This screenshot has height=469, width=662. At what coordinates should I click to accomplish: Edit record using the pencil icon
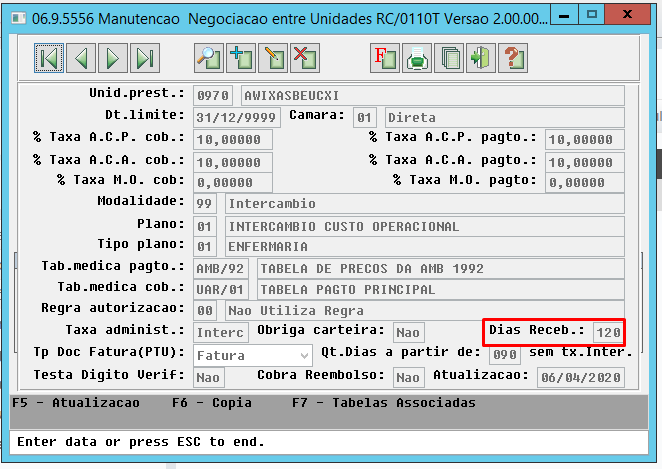point(273,58)
